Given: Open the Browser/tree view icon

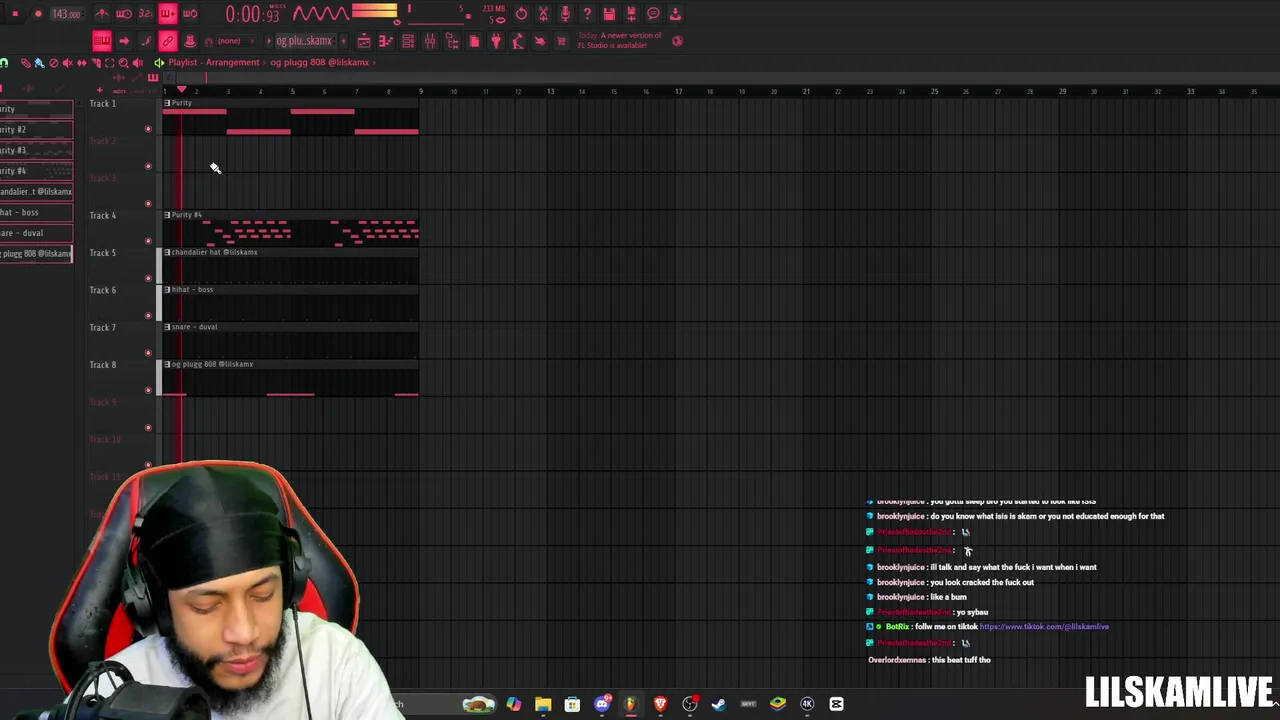Looking at the screenshot, I should (x=452, y=41).
